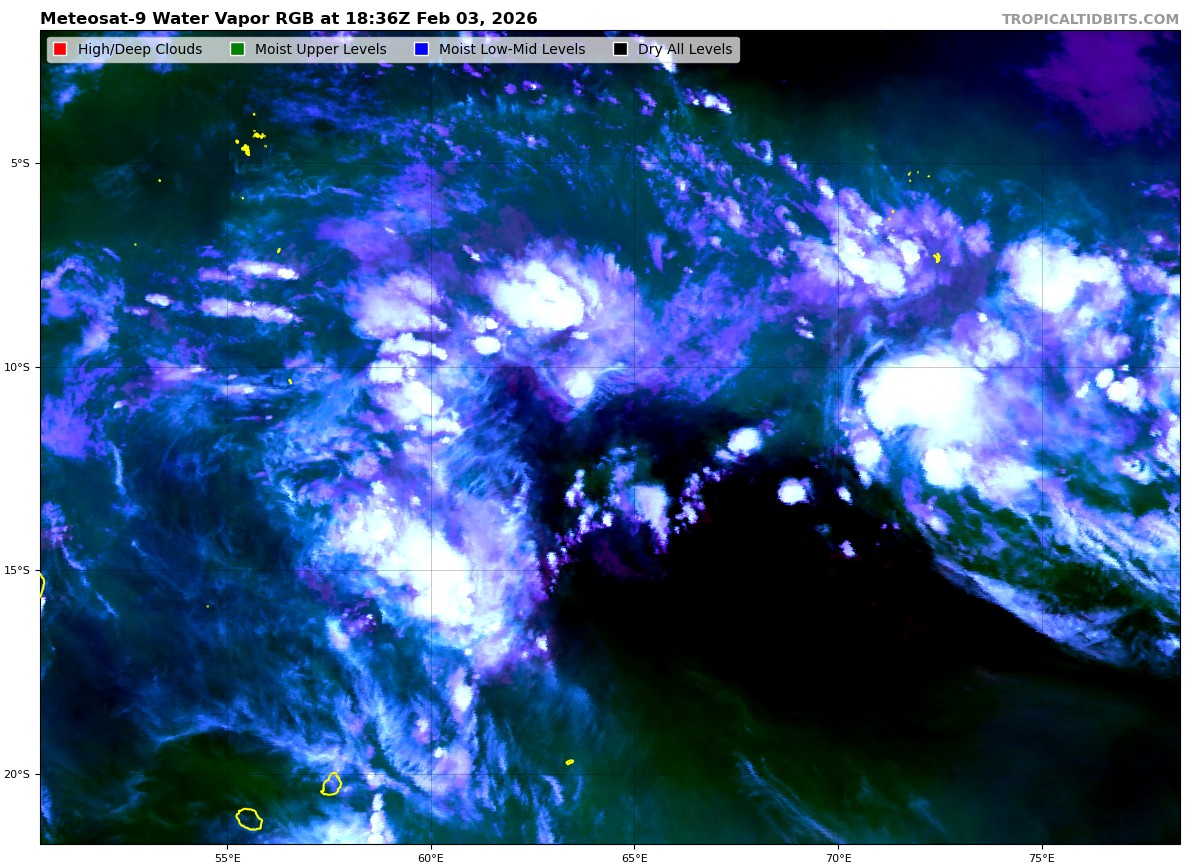Click the black Dry All Levels swatch

[620, 50]
